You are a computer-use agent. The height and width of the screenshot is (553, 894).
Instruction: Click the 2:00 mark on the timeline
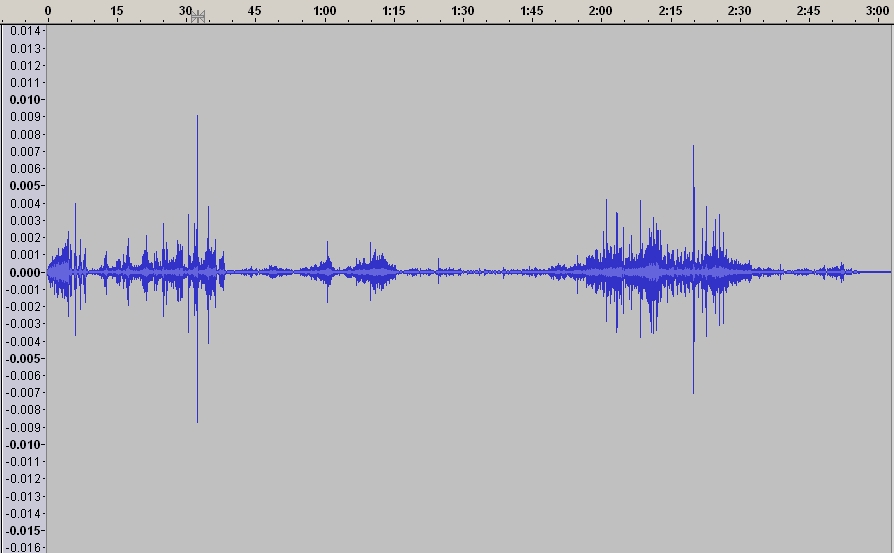600,10
